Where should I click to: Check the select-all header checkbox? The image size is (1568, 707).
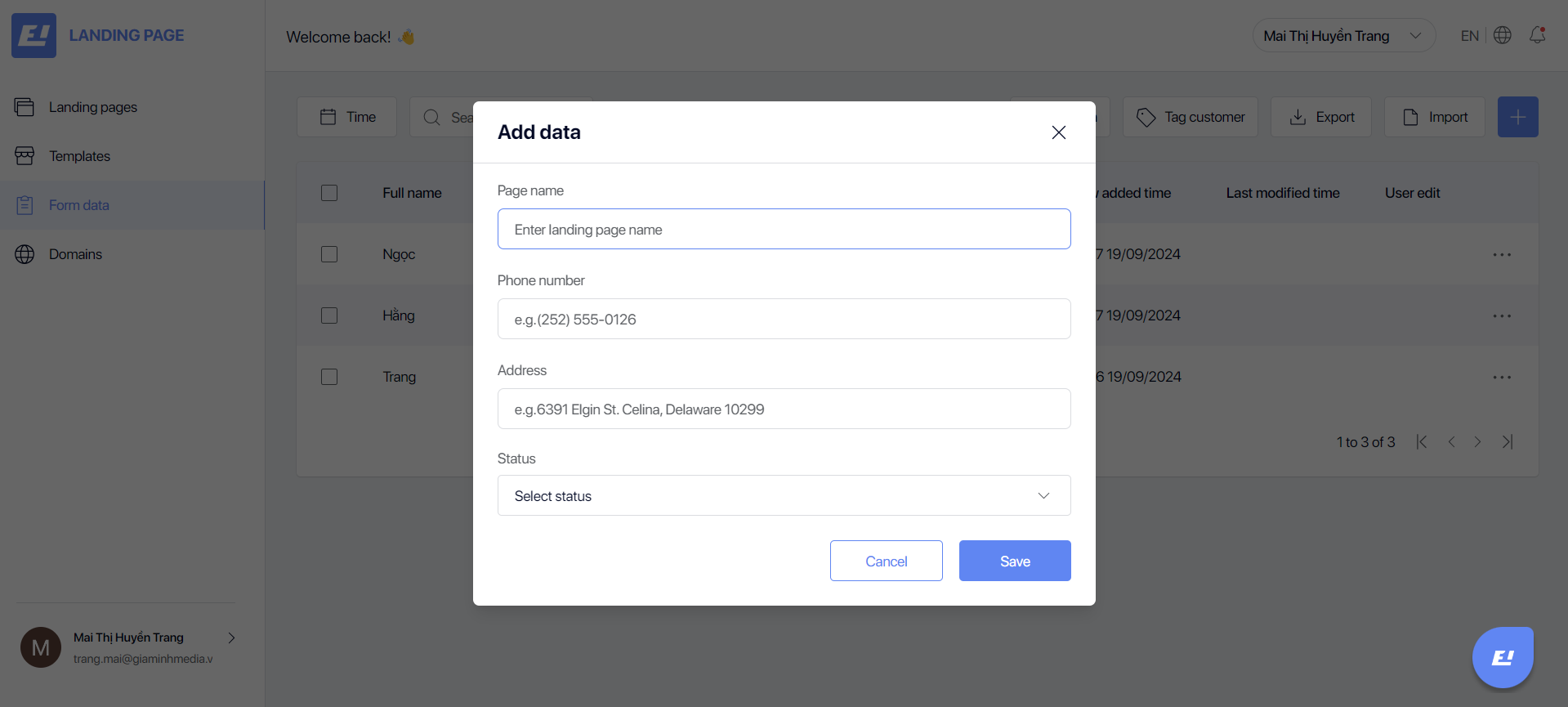click(329, 193)
